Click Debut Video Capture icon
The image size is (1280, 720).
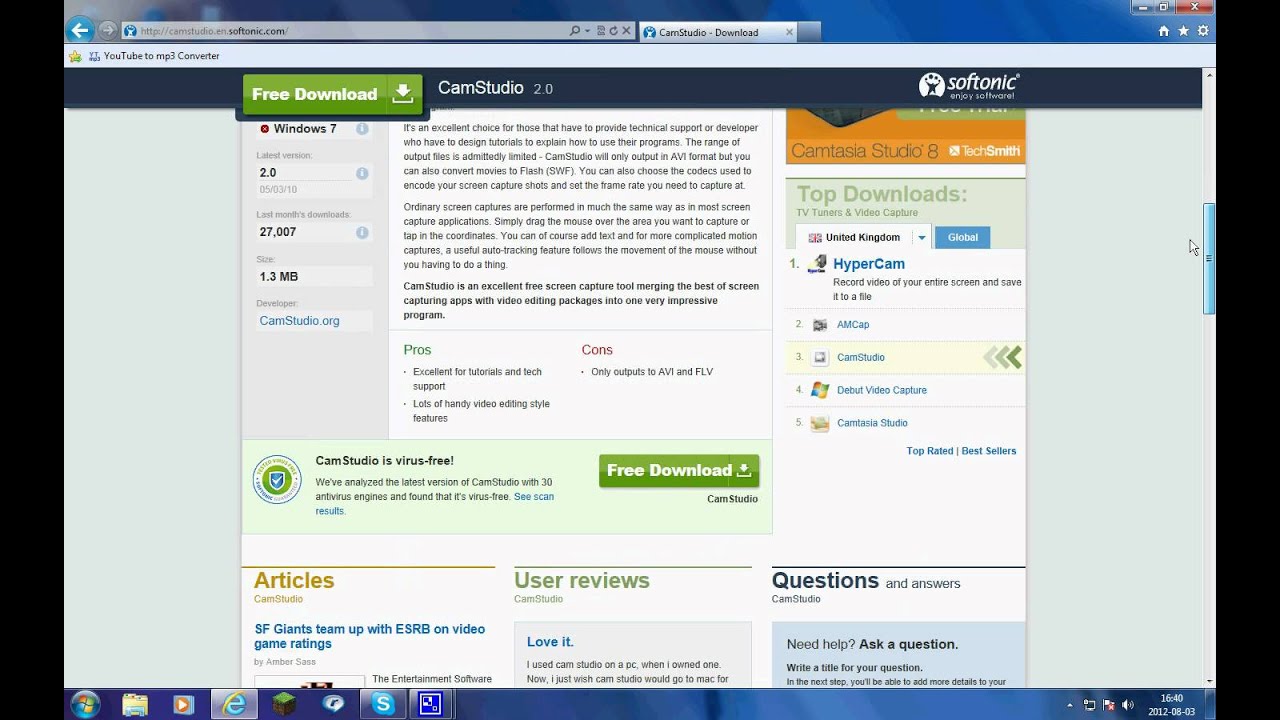pos(820,390)
